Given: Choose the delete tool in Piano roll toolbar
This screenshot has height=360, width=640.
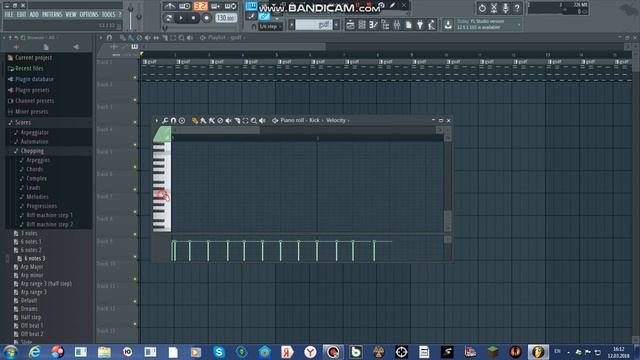Looking at the screenshot, I should point(220,120).
